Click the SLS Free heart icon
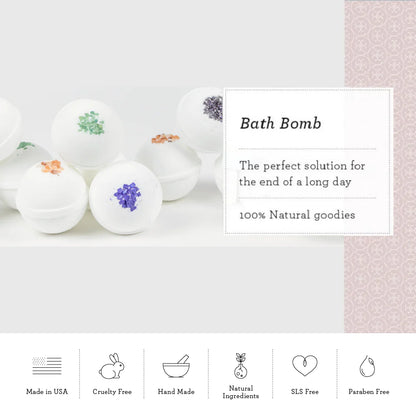The height and width of the screenshot is (416, 416). (305, 366)
